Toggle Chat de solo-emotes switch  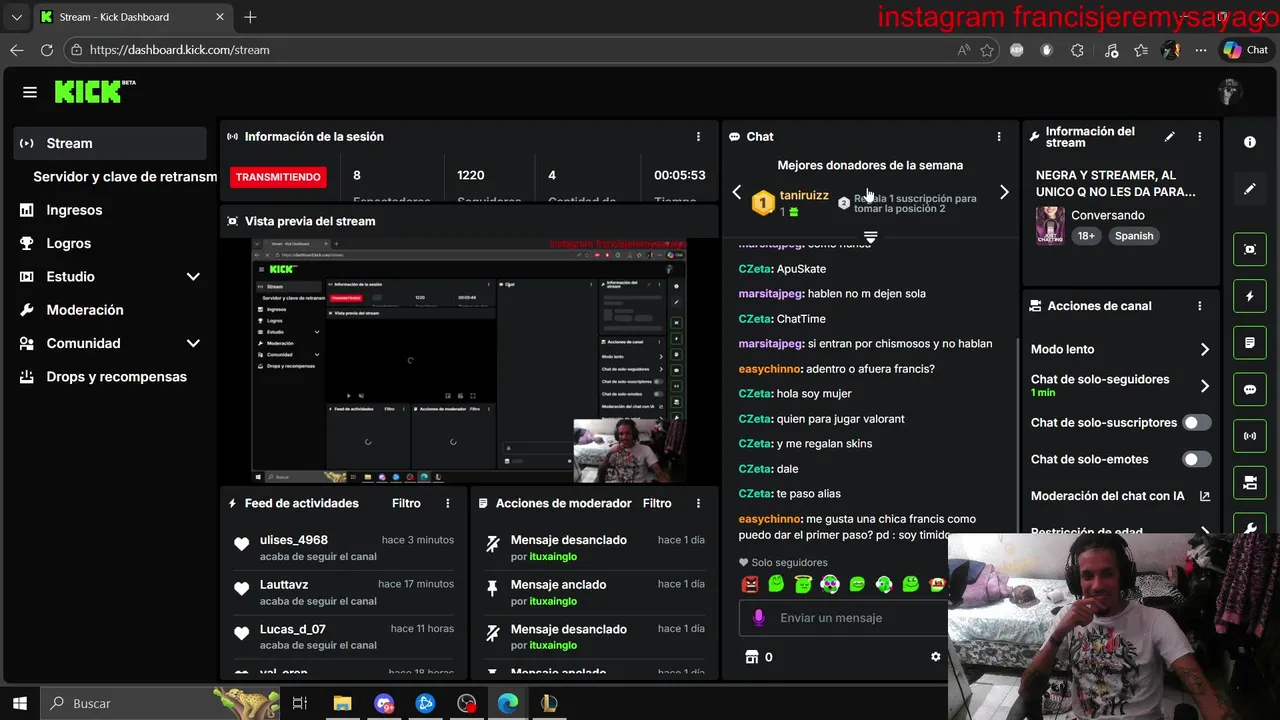pyautogui.click(x=1196, y=460)
